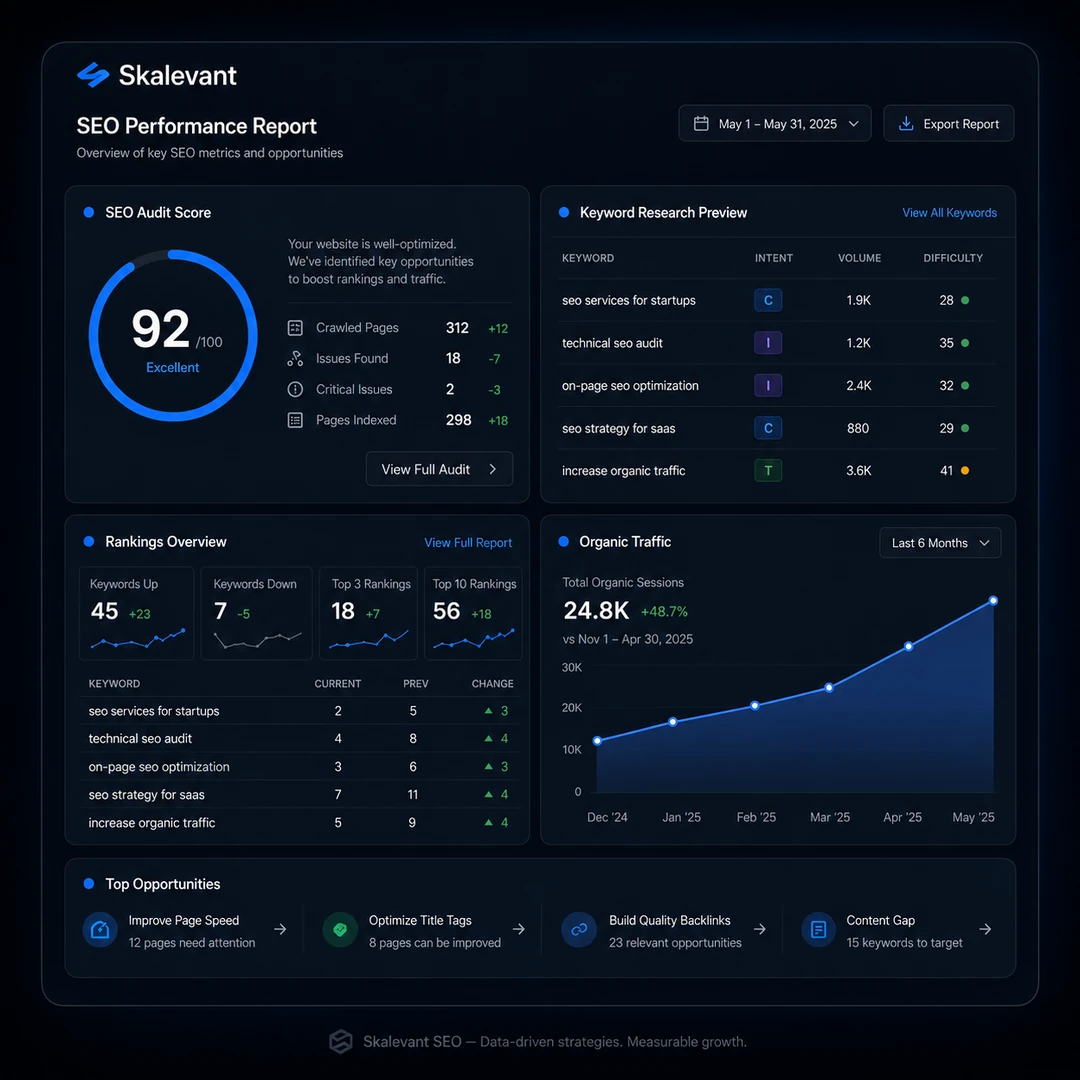
Task: Click the 3.6K volume value
Action: pos(859,471)
